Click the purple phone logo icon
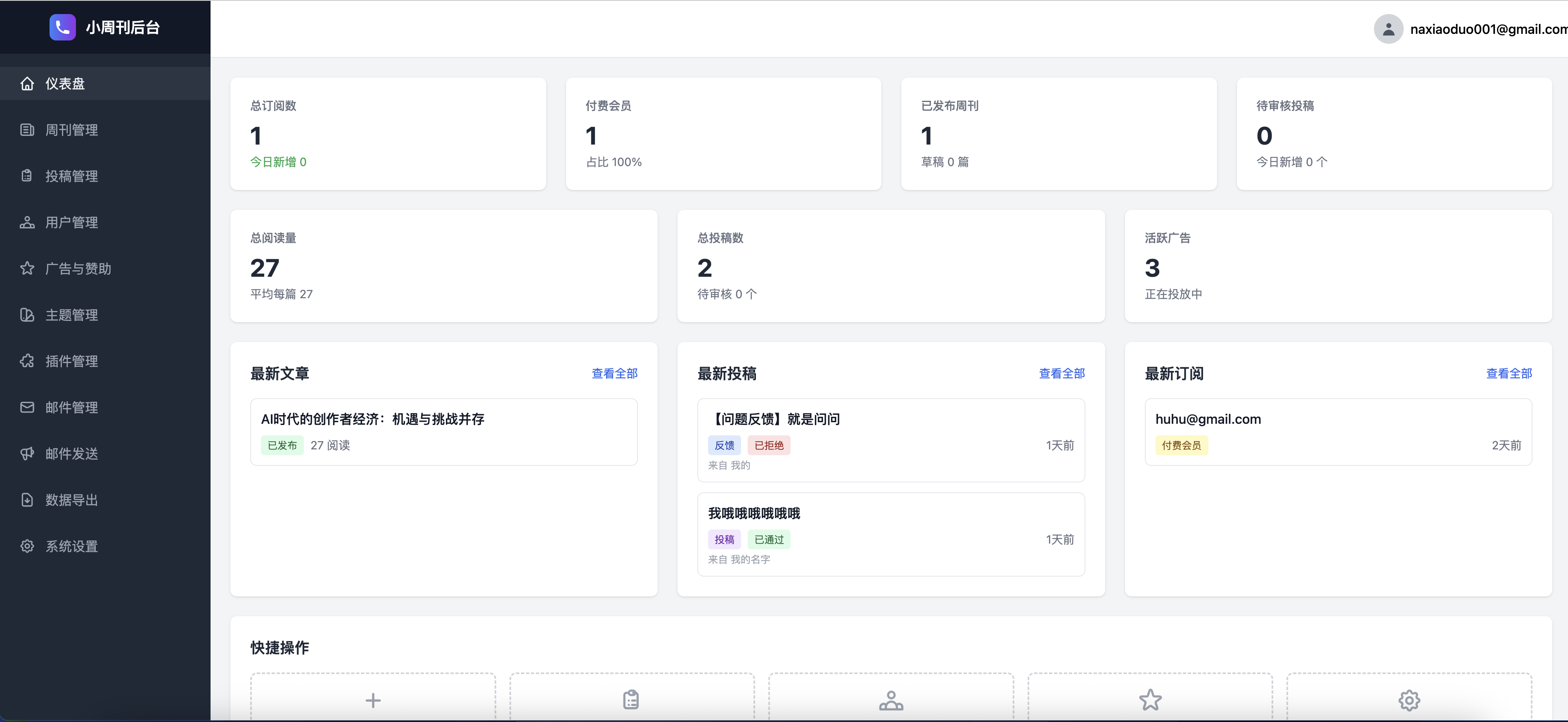The width and height of the screenshot is (1568, 722). (x=62, y=27)
